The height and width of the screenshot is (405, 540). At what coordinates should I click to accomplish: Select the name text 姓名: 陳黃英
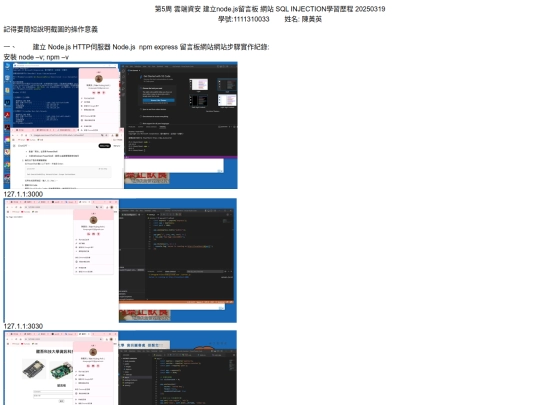(303, 19)
